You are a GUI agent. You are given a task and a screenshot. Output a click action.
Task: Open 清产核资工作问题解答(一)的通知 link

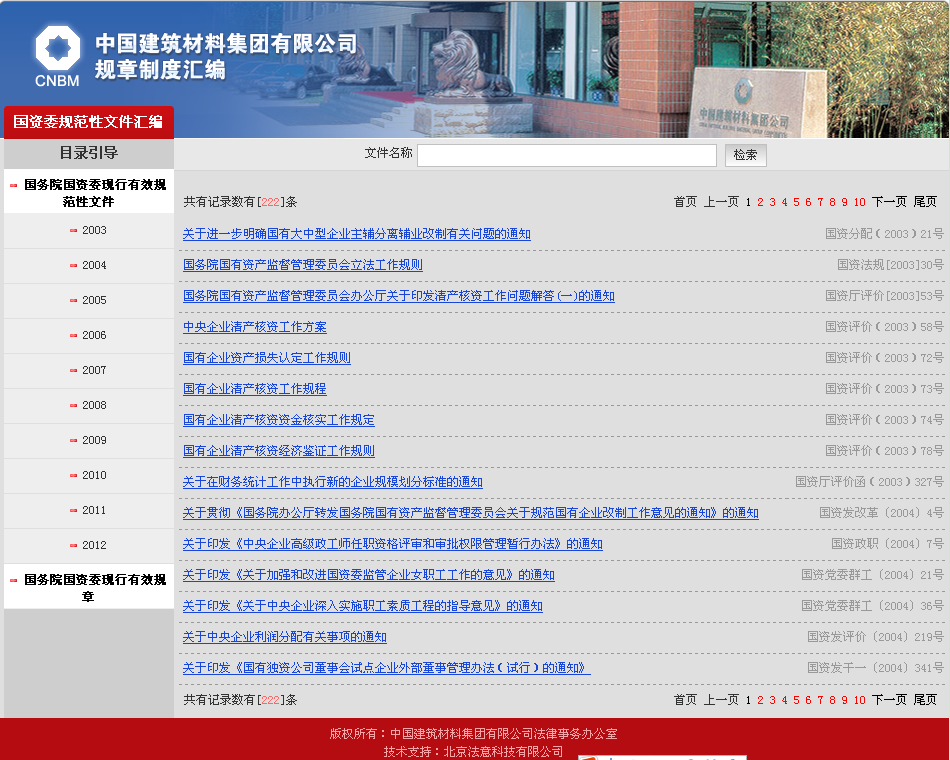click(399, 296)
